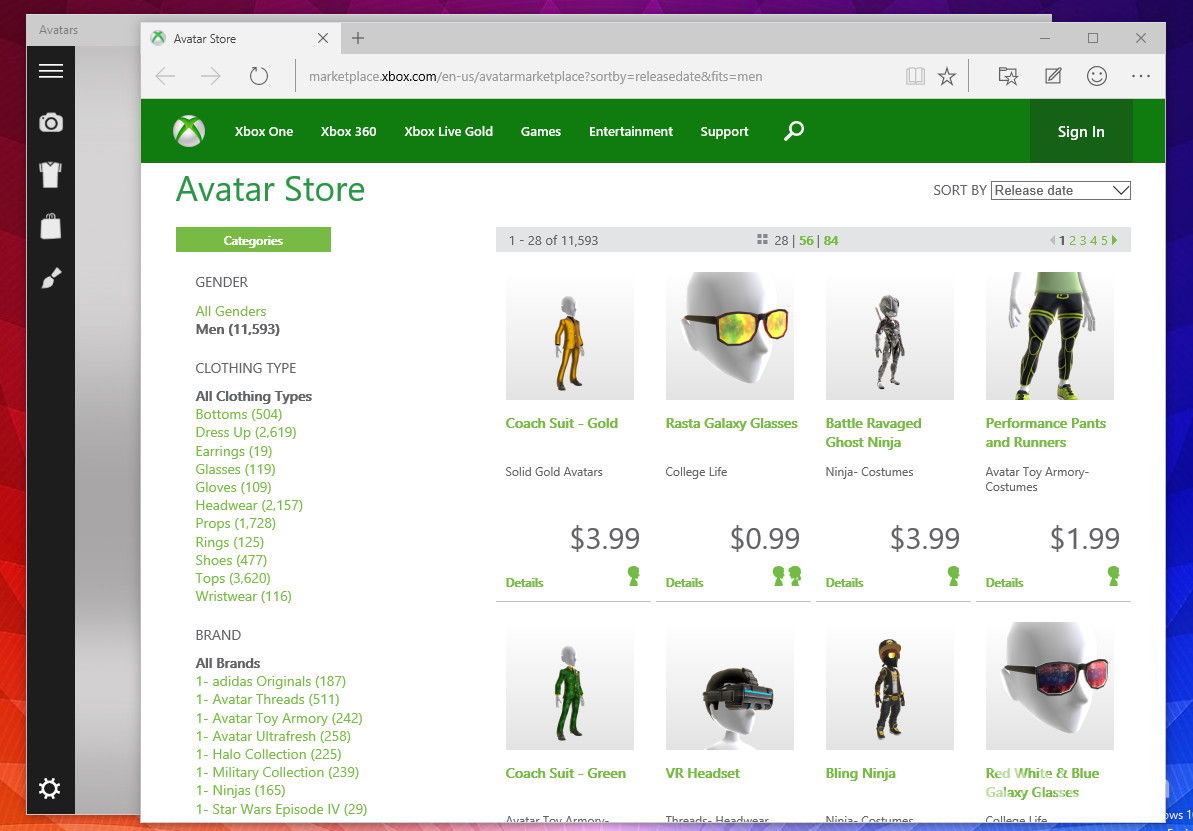Click the Sign In button
1193x831 pixels.
coord(1080,131)
